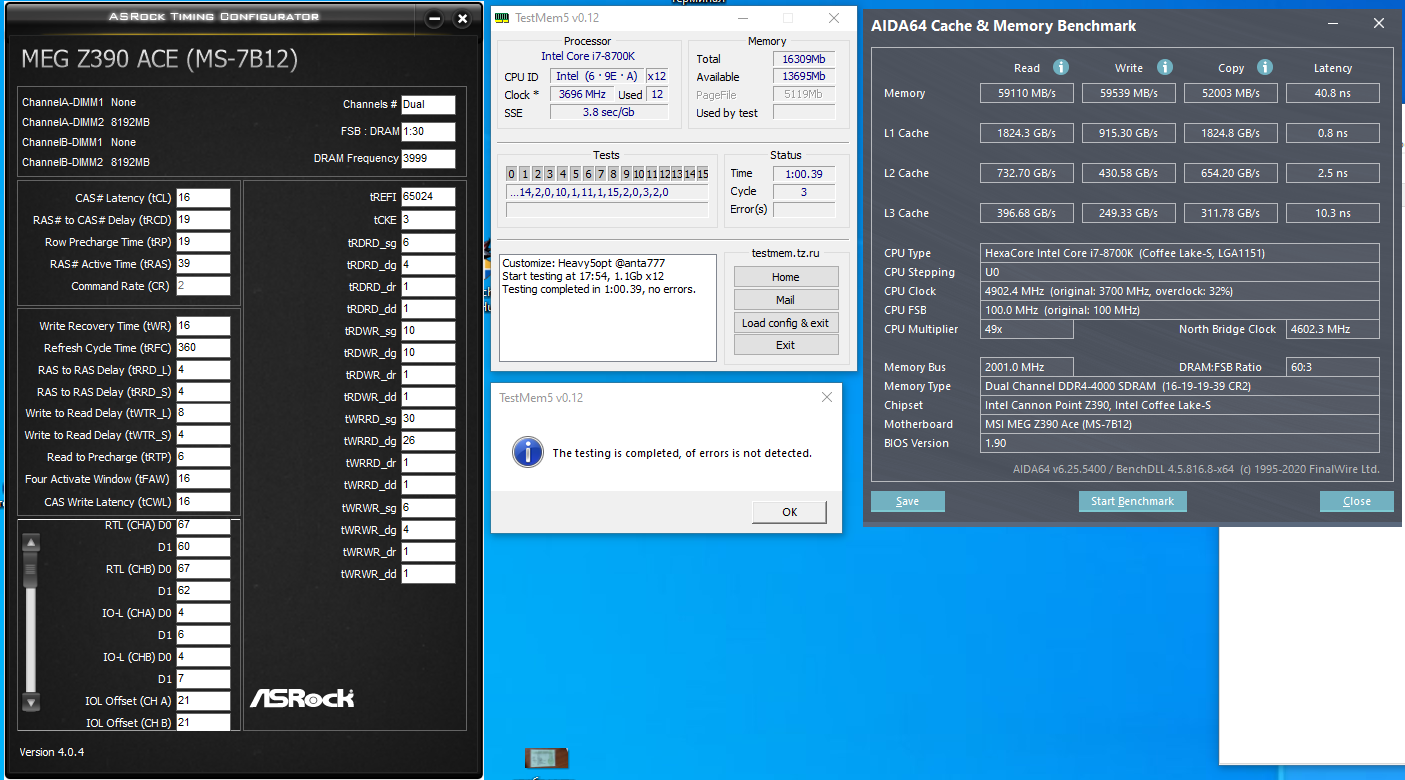Minimize the ASRock Timing Configurator window
The width and height of the screenshot is (1405, 780).
coord(434,19)
